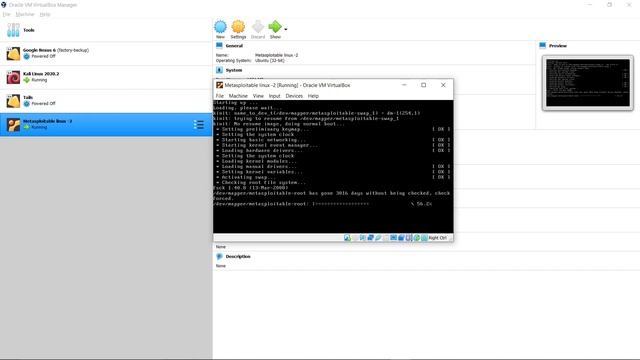
Task: Click network adapter icon in VM status bar
Action: (x=370, y=238)
